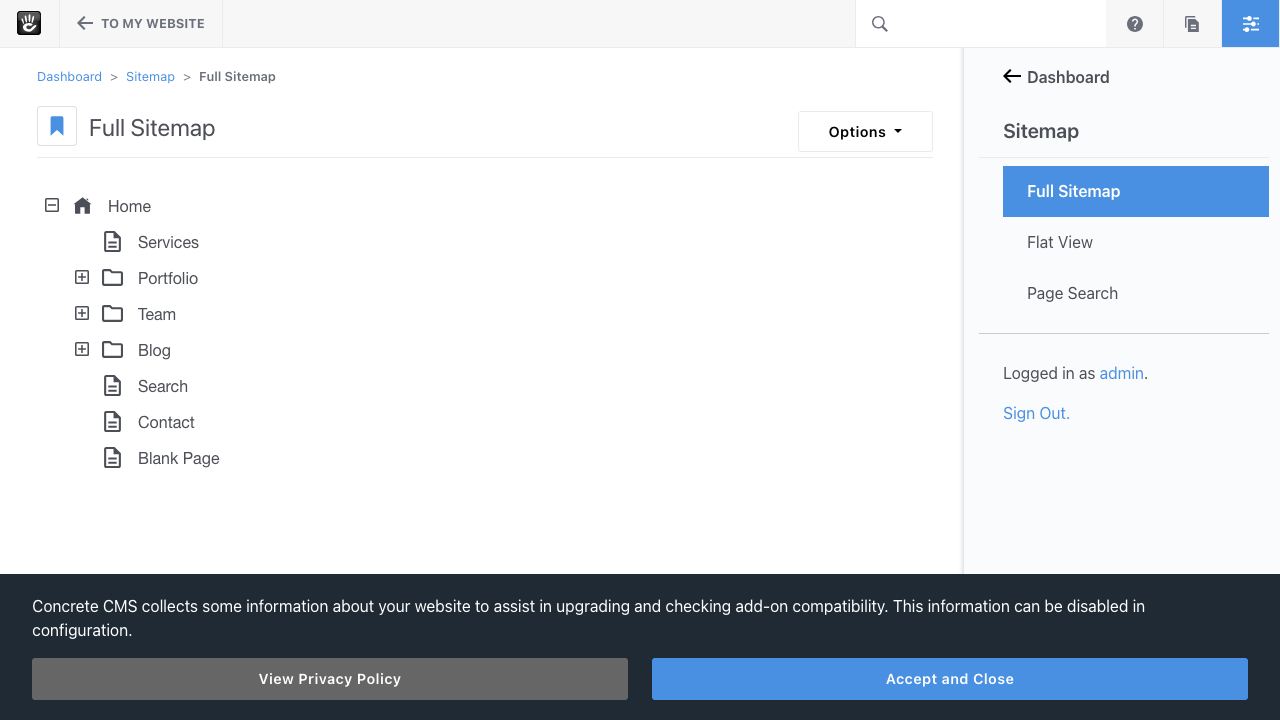Open the pages panel icon
The width and height of the screenshot is (1280, 720).
click(1192, 24)
